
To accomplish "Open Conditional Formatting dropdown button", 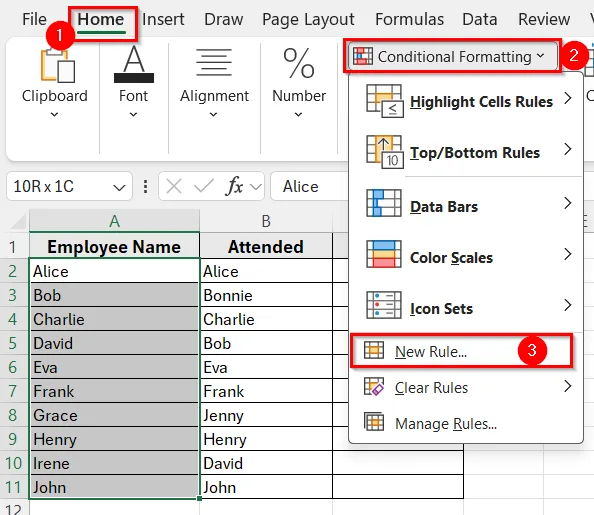I will [x=453, y=56].
